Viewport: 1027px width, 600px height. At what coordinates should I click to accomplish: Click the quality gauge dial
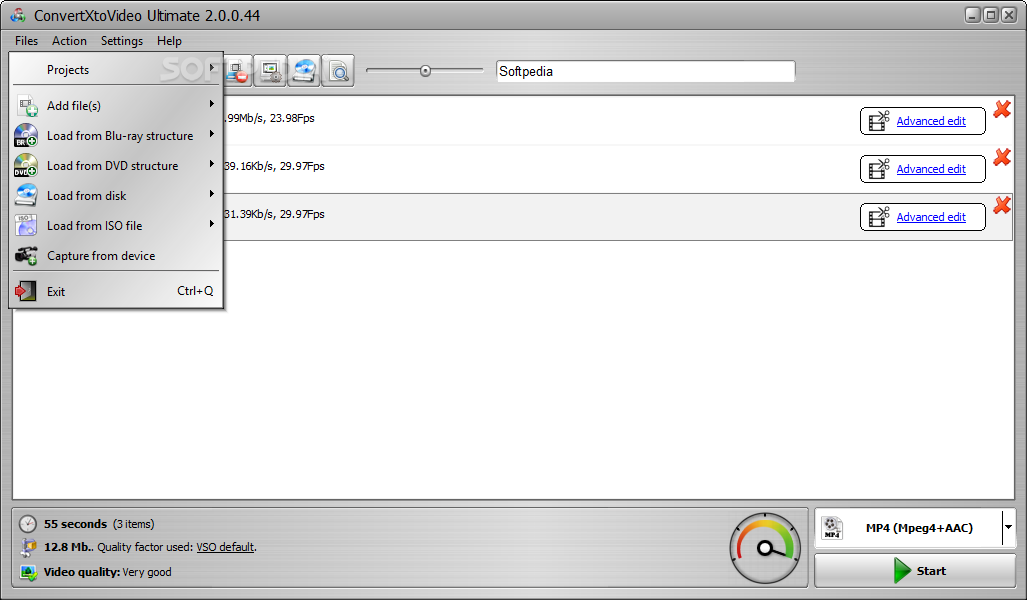[x=765, y=548]
